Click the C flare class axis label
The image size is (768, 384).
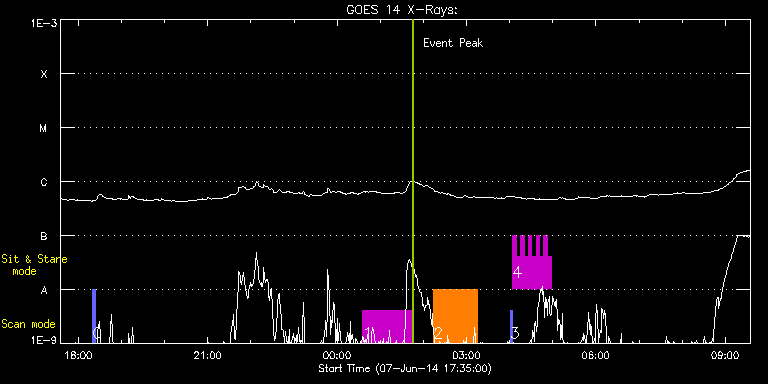pos(44,182)
